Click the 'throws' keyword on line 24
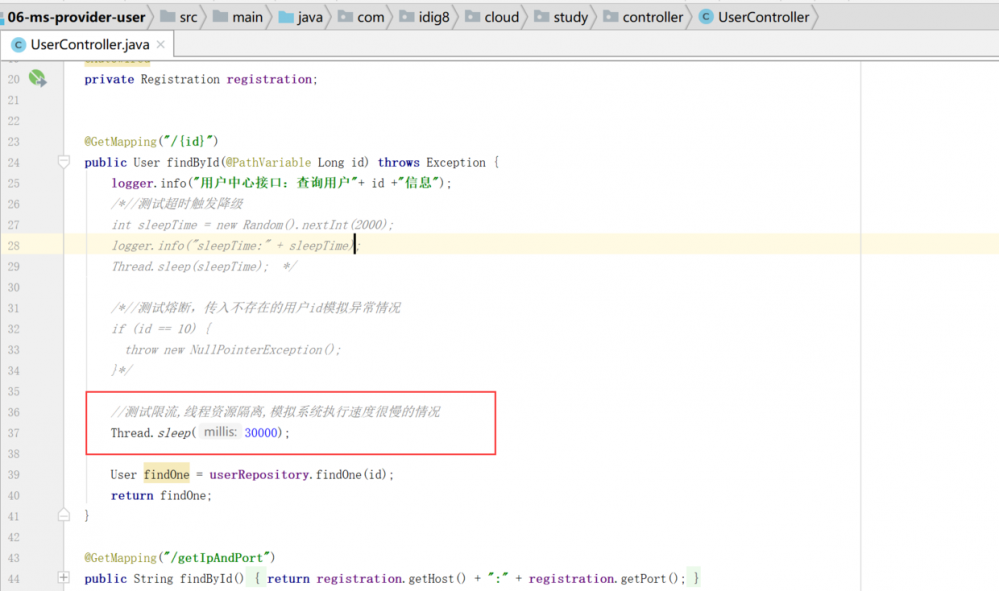Viewport: 999px width, 591px height. 398,162
